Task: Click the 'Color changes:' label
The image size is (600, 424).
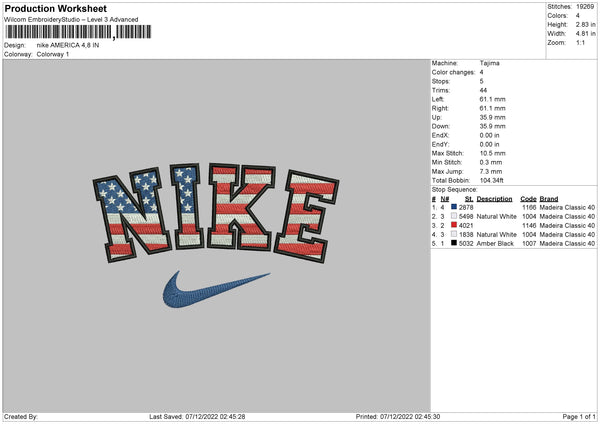Action: pyautogui.click(x=453, y=72)
